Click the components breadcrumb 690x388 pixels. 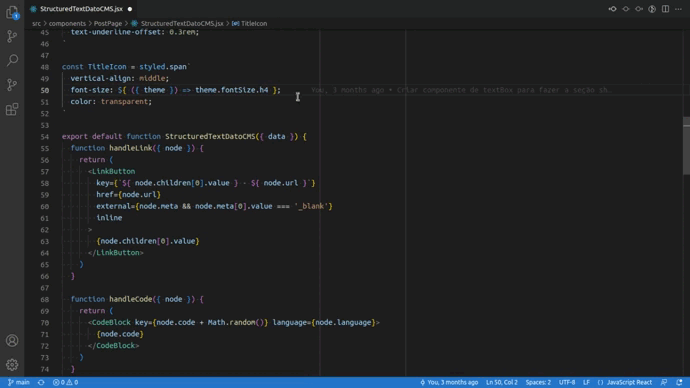[67, 23]
